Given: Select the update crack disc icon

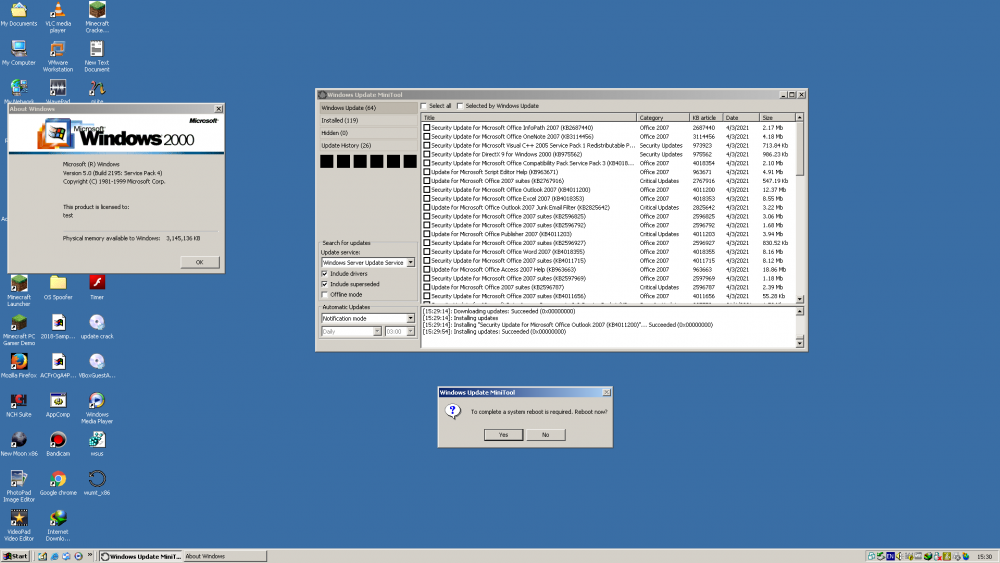Looking at the screenshot, I should pos(97,326).
